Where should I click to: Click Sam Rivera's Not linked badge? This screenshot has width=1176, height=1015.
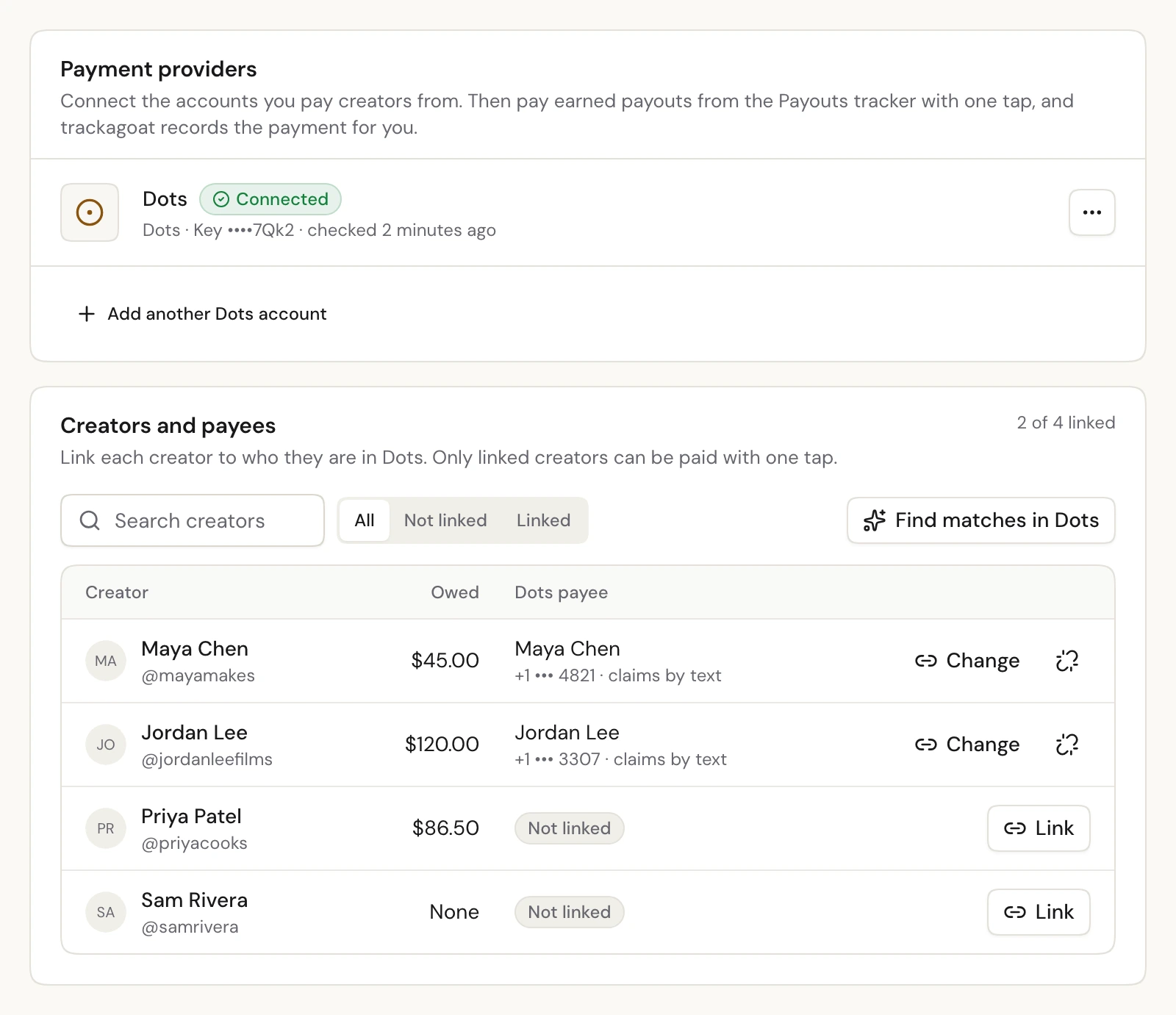pyautogui.click(x=570, y=912)
